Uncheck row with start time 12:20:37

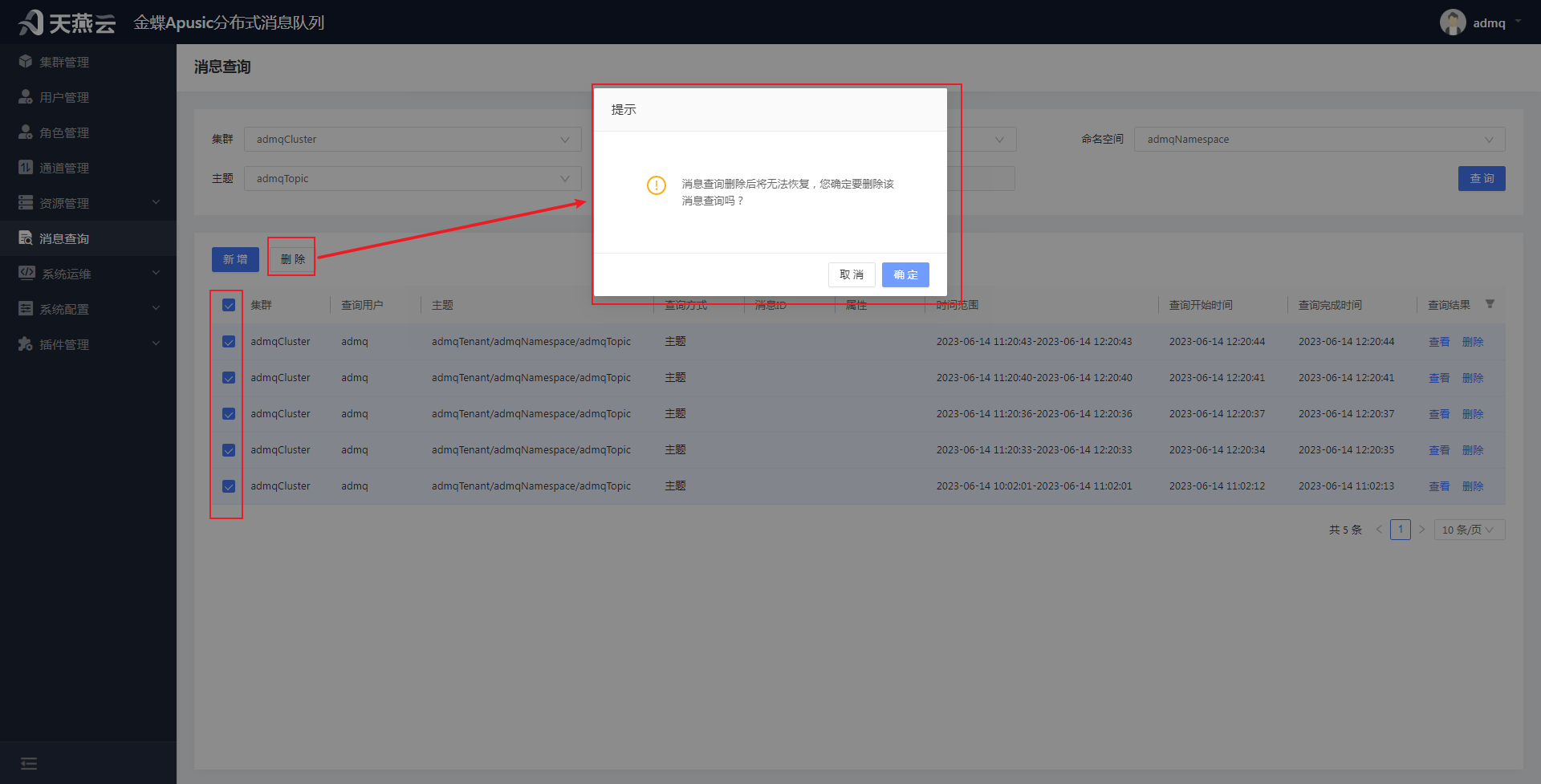point(229,414)
